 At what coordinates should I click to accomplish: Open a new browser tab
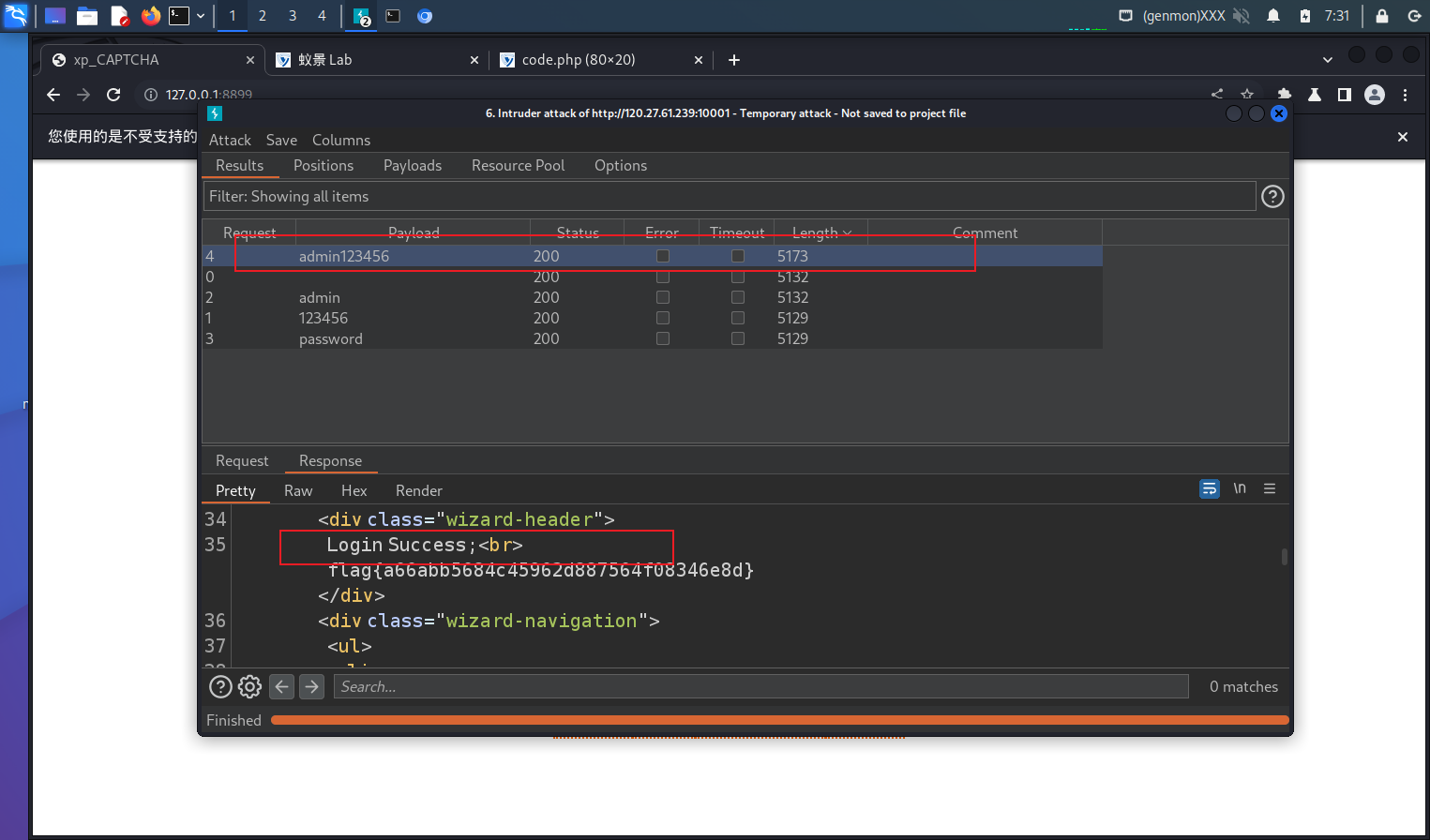(734, 60)
